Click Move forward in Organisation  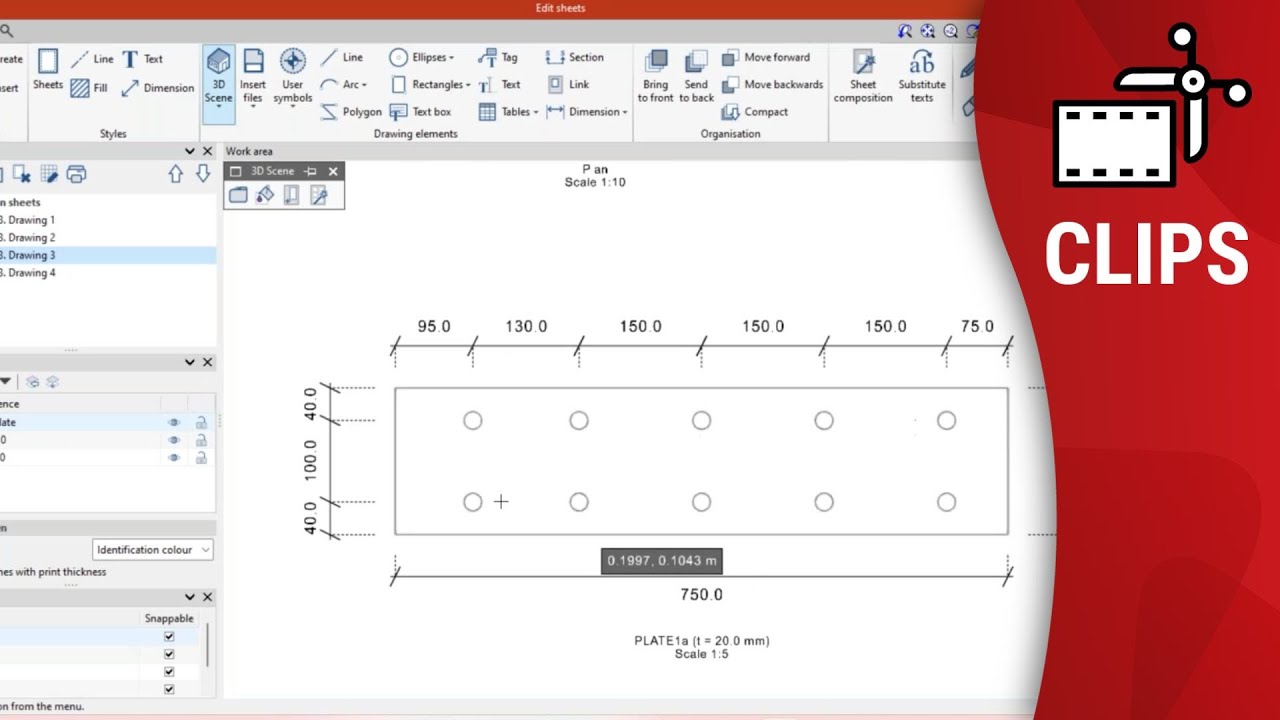coord(766,58)
